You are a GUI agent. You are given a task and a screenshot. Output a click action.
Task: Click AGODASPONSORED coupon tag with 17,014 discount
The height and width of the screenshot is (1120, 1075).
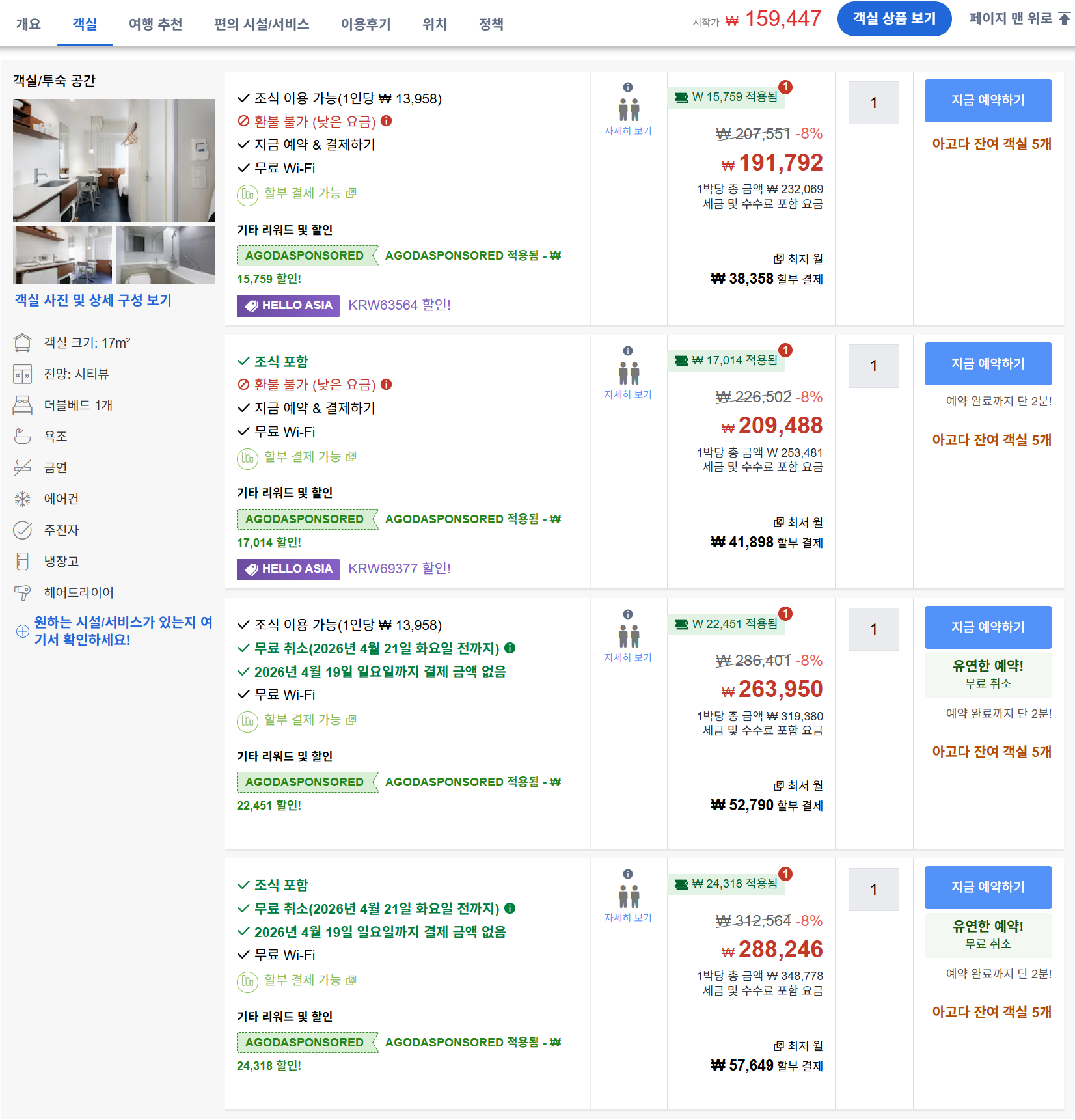tap(307, 519)
